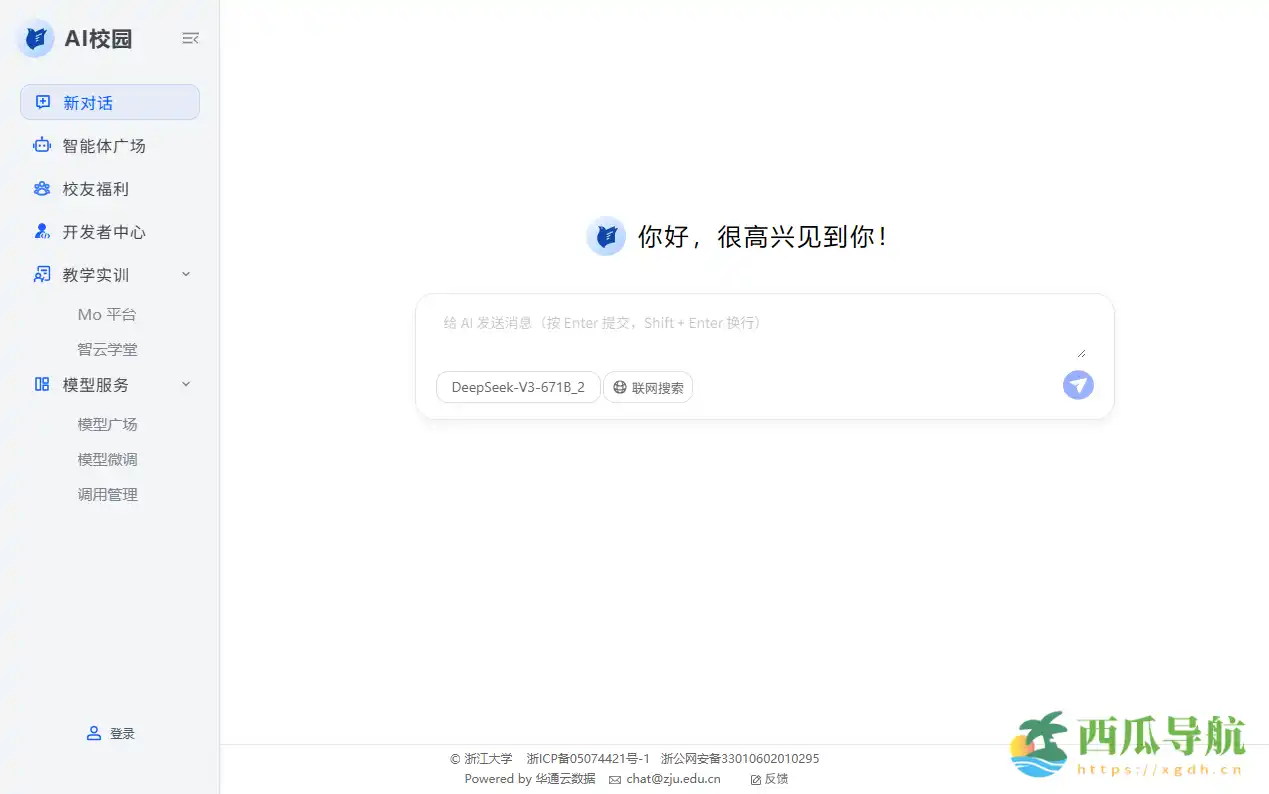Enable 联网搜索 web search

[x=648, y=387]
